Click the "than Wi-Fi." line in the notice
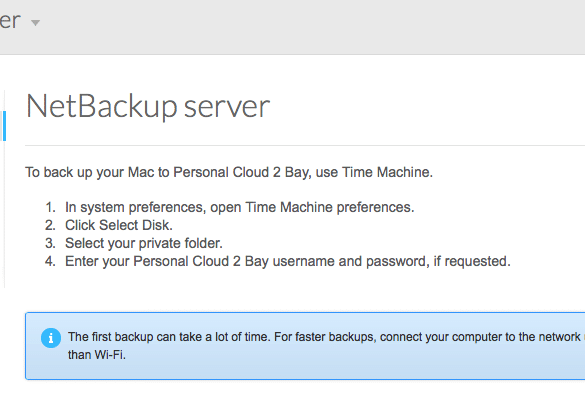This screenshot has width=585, height=393. point(97,355)
